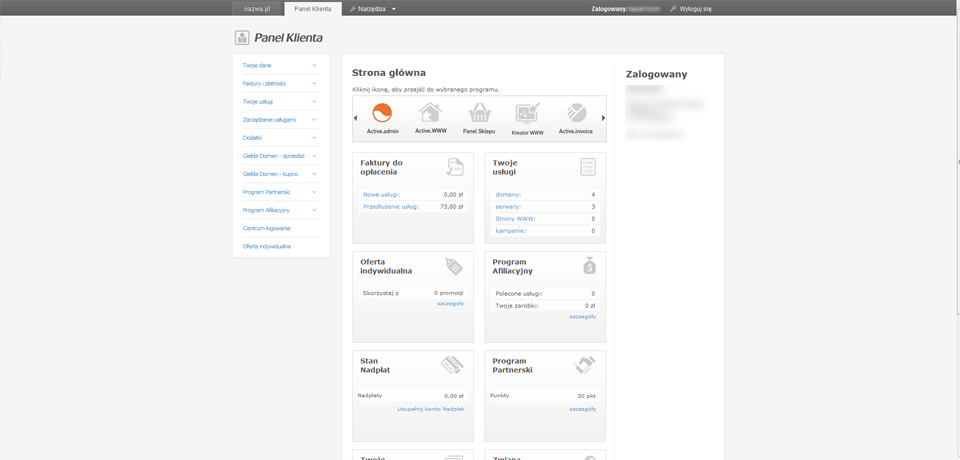Switch to the nazwa.pl tab
The image size is (960, 460).
256,9
